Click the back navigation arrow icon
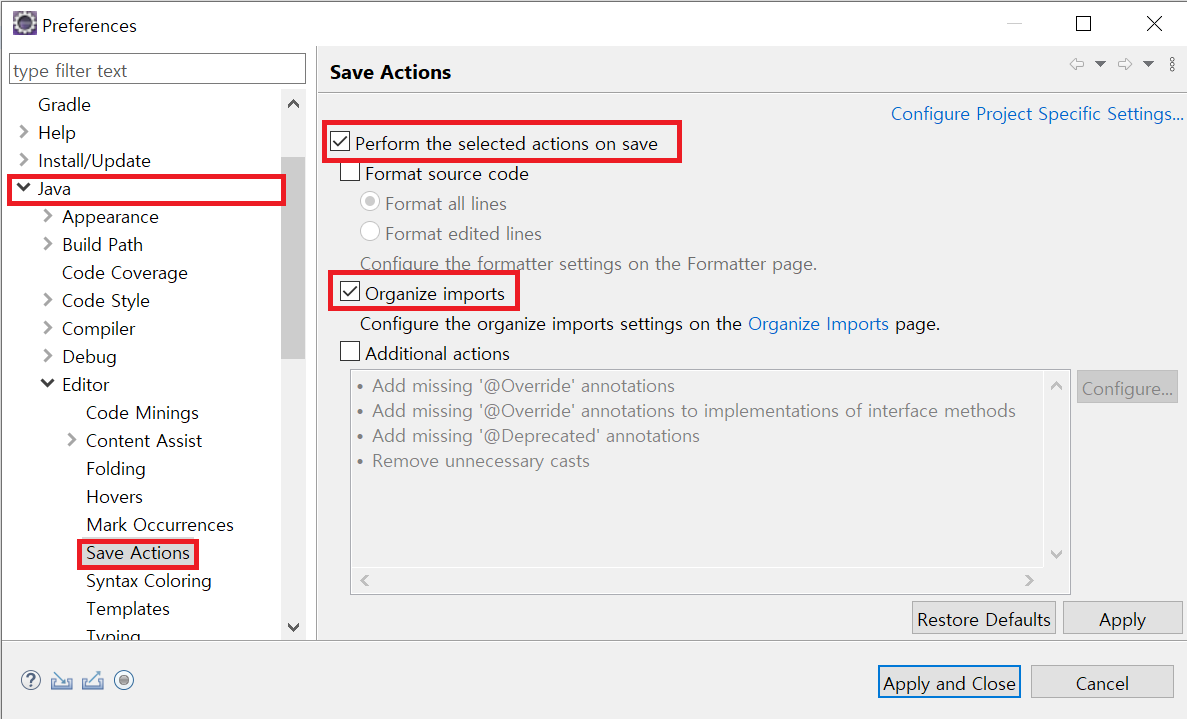Viewport: 1187px width, 719px height. pos(1077,64)
